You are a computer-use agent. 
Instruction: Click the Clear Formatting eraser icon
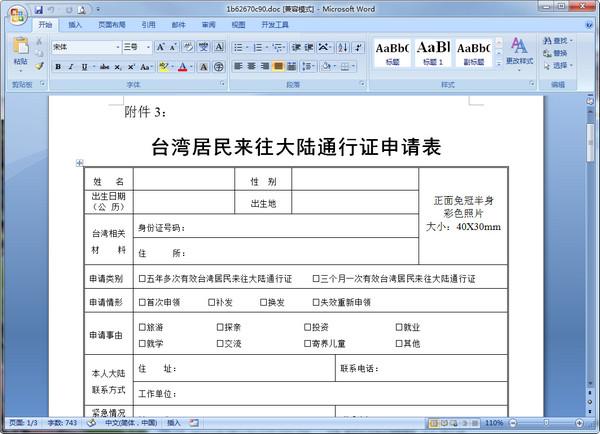[x=188, y=47]
